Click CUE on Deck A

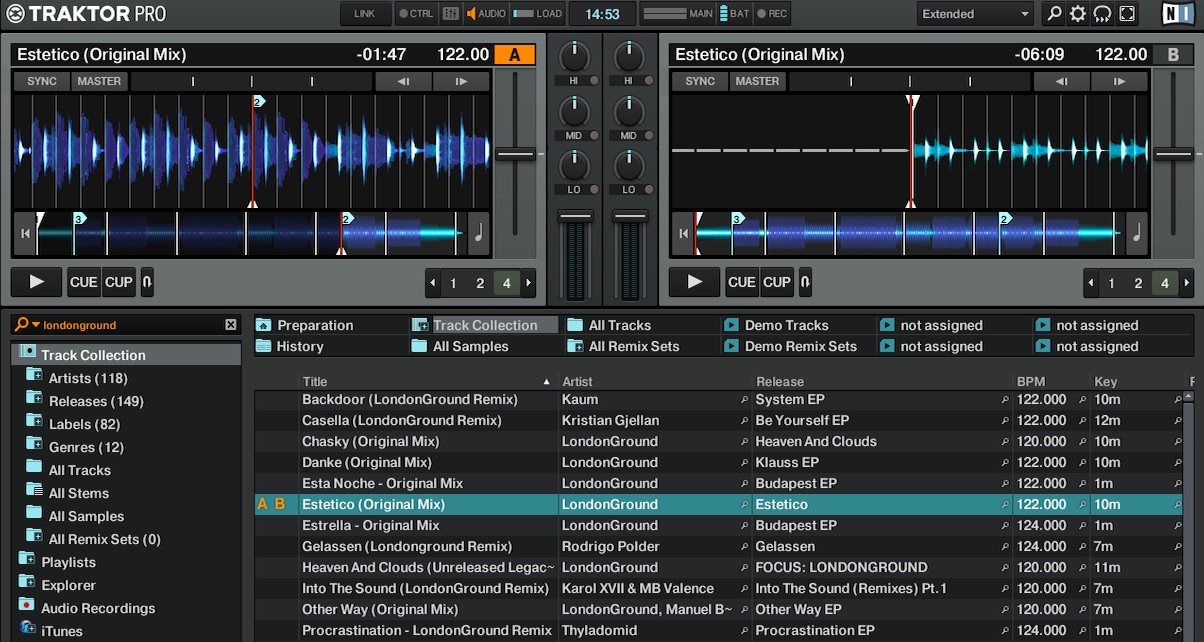click(84, 282)
